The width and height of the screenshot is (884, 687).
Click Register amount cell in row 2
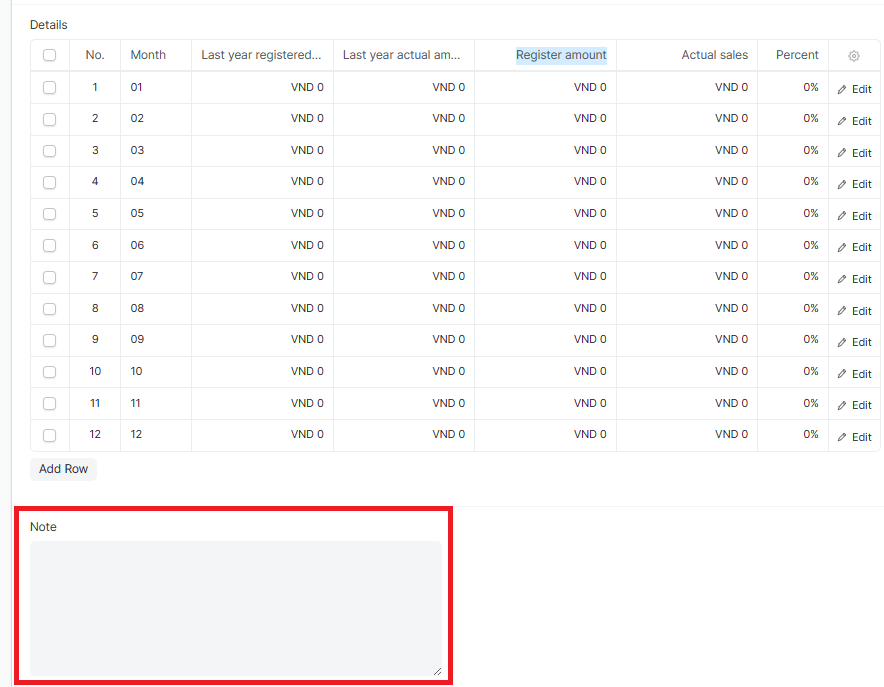click(x=545, y=119)
